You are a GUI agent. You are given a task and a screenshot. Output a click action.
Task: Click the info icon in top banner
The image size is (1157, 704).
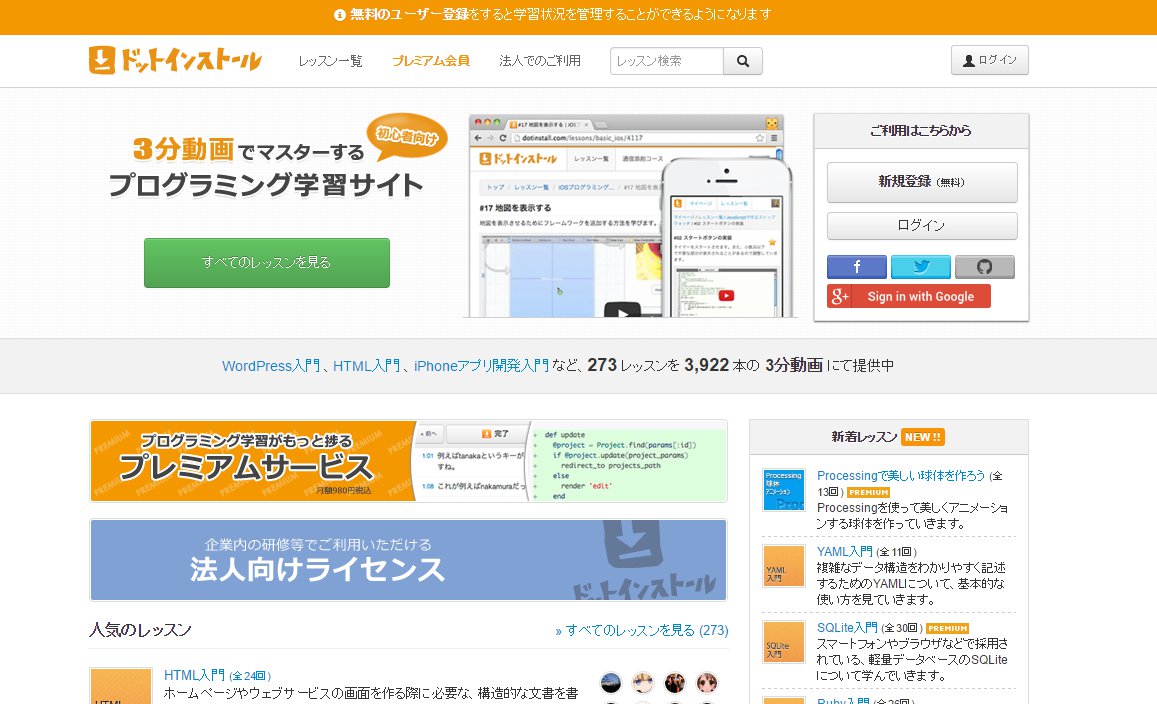tap(339, 15)
